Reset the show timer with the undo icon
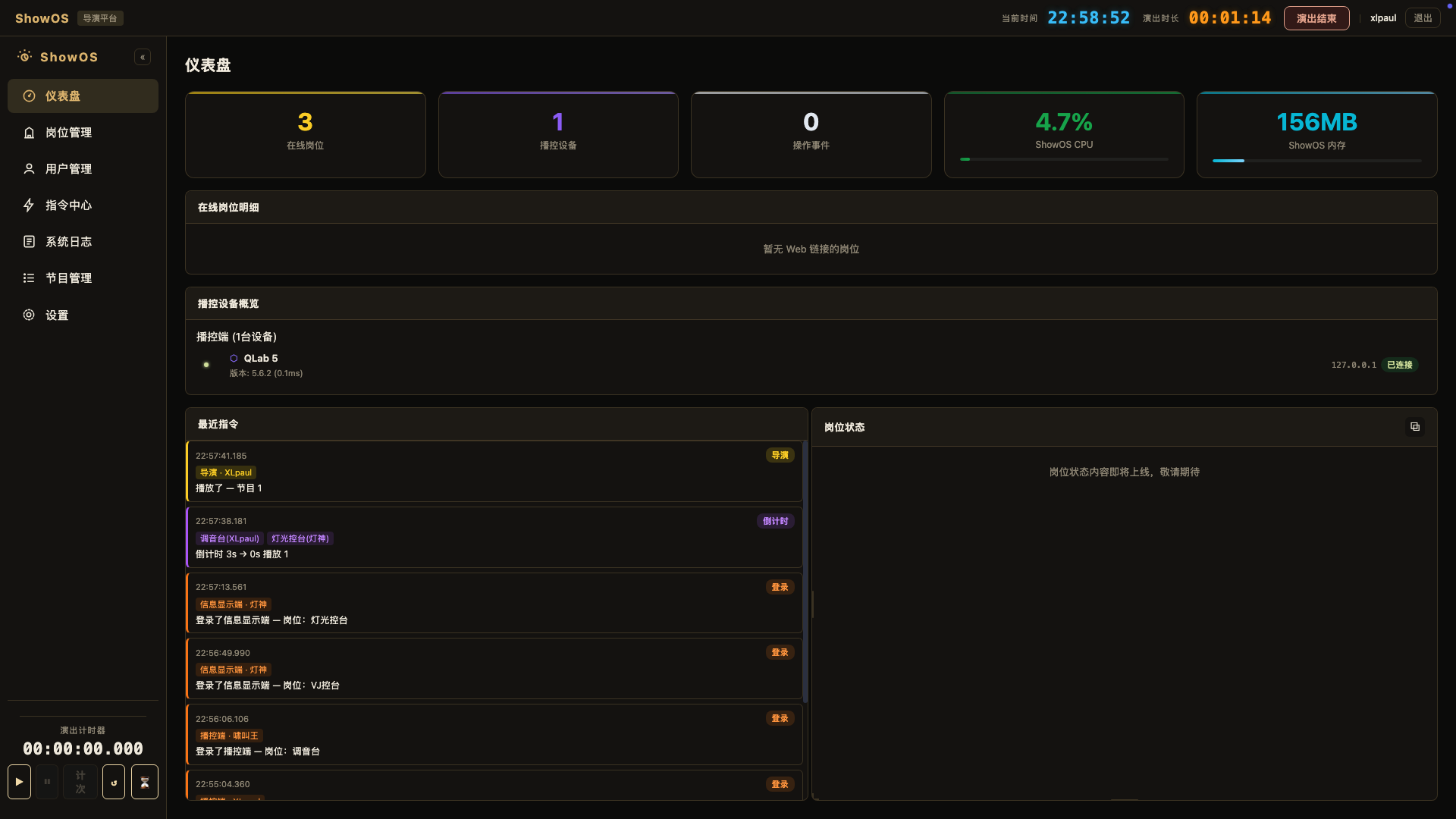1456x819 pixels. tap(114, 782)
